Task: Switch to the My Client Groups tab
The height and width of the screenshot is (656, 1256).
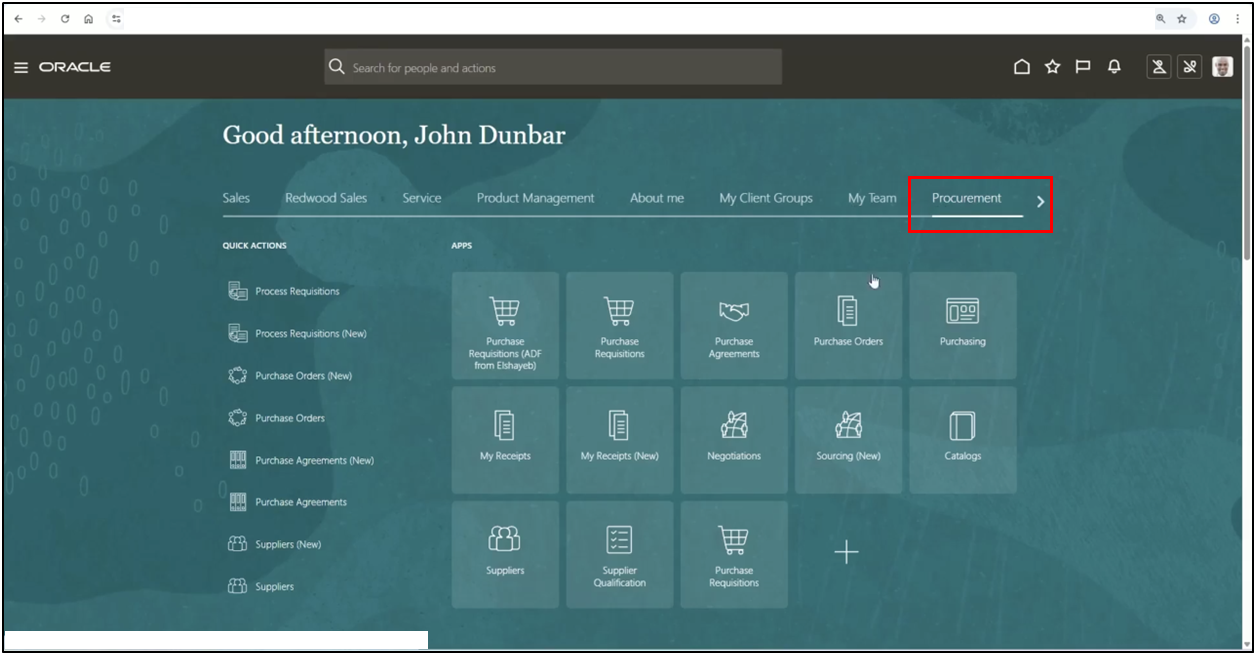Action: click(x=765, y=198)
